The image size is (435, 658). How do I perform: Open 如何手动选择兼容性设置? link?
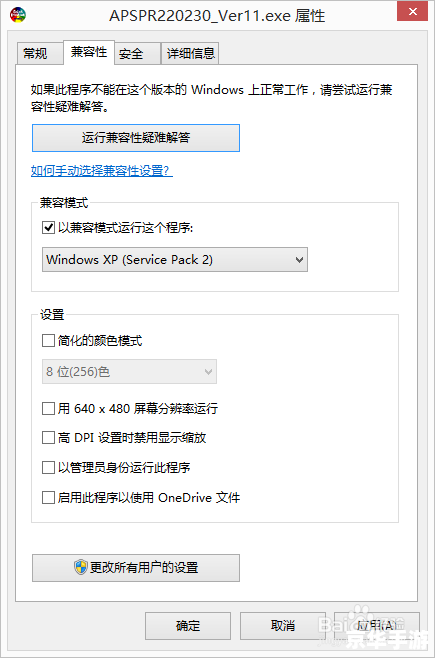102,171
